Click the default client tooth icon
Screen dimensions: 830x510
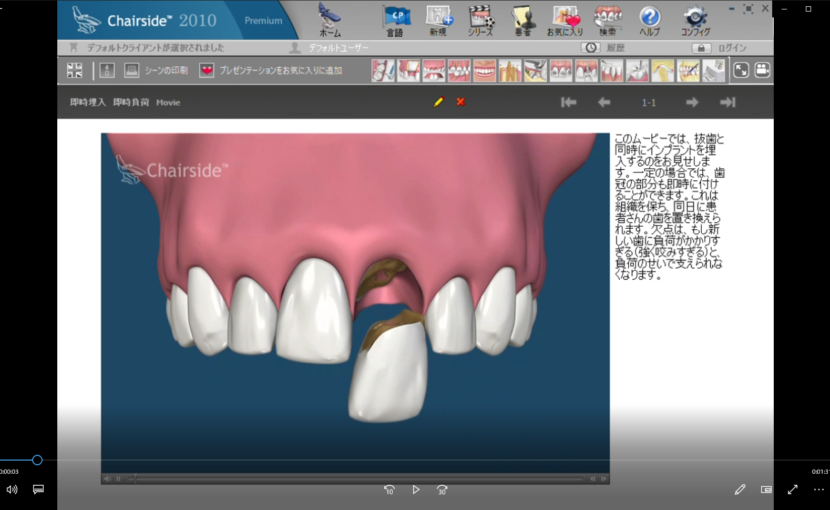click(74, 48)
